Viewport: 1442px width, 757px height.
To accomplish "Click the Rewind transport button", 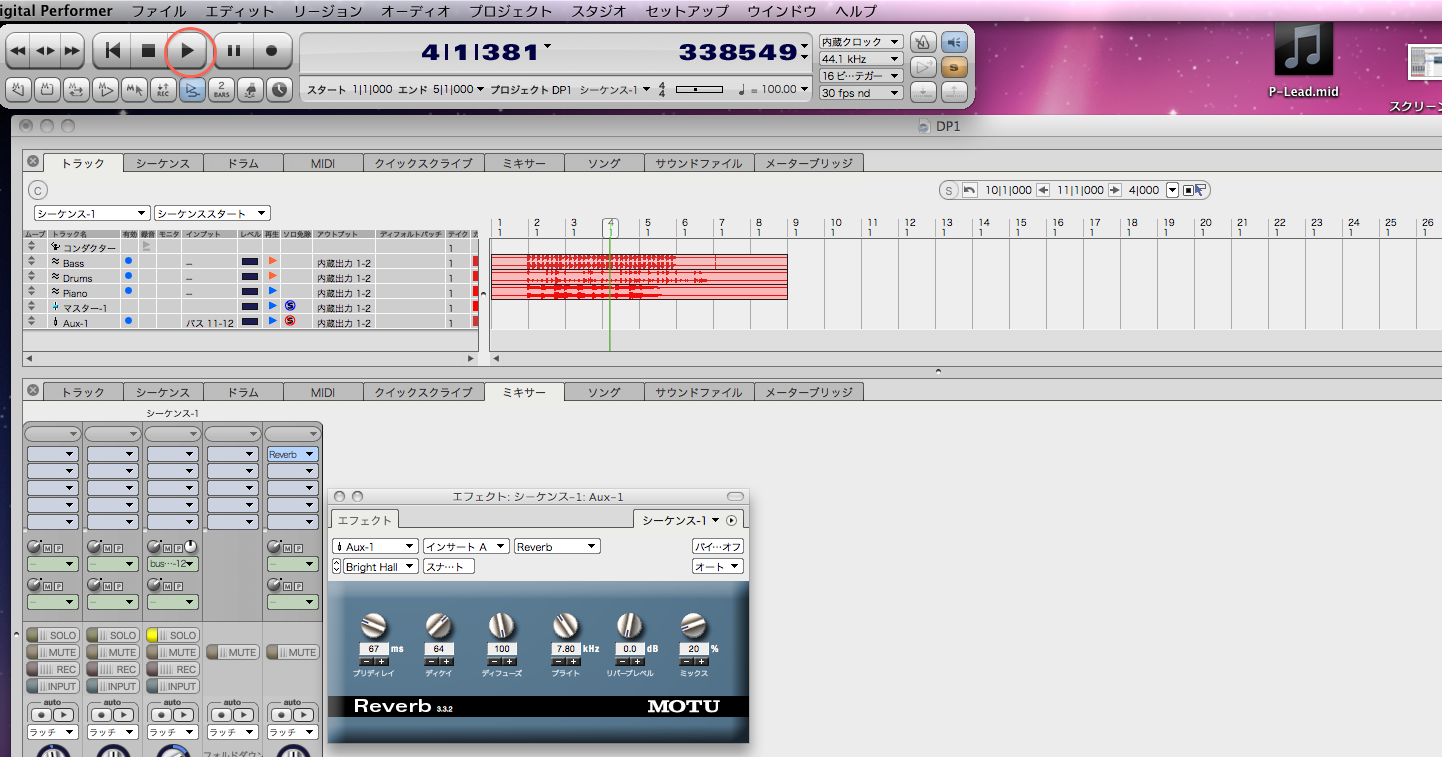I will click(x=18, y=50).
